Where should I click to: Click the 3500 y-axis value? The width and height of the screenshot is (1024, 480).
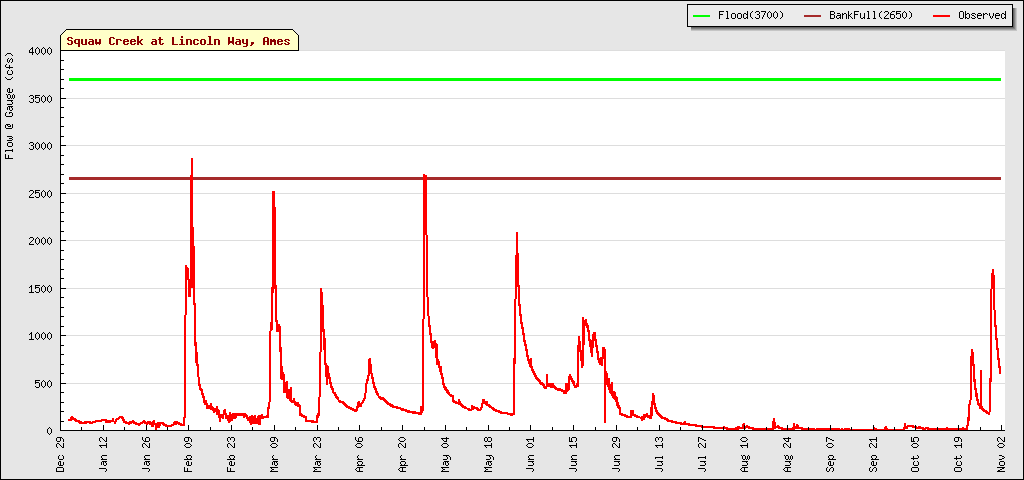(x=42, y=99)
